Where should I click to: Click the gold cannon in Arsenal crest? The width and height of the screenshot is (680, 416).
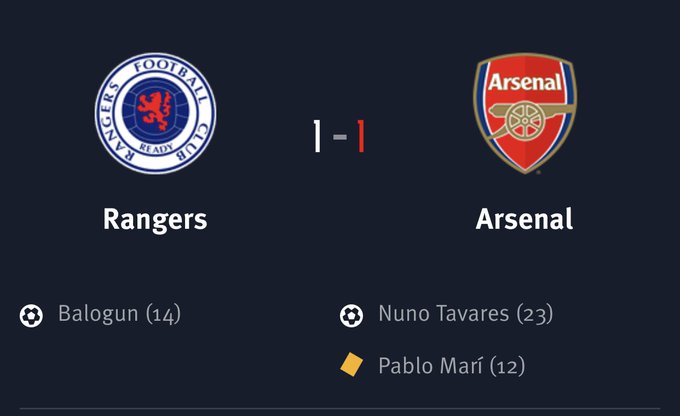coord(527,119)
